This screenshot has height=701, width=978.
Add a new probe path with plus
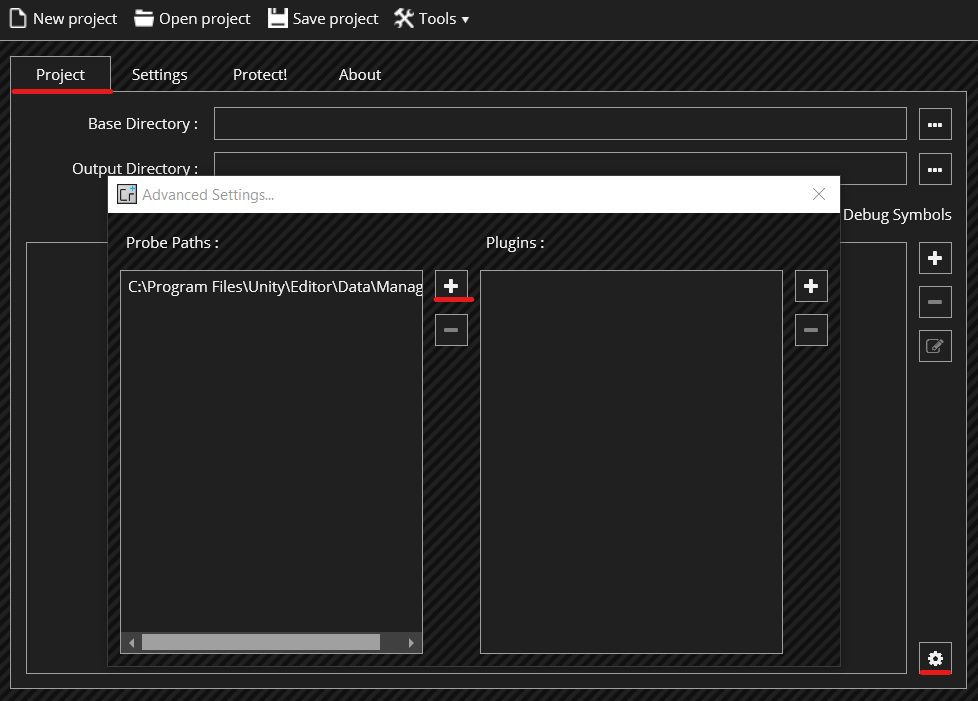451,286
